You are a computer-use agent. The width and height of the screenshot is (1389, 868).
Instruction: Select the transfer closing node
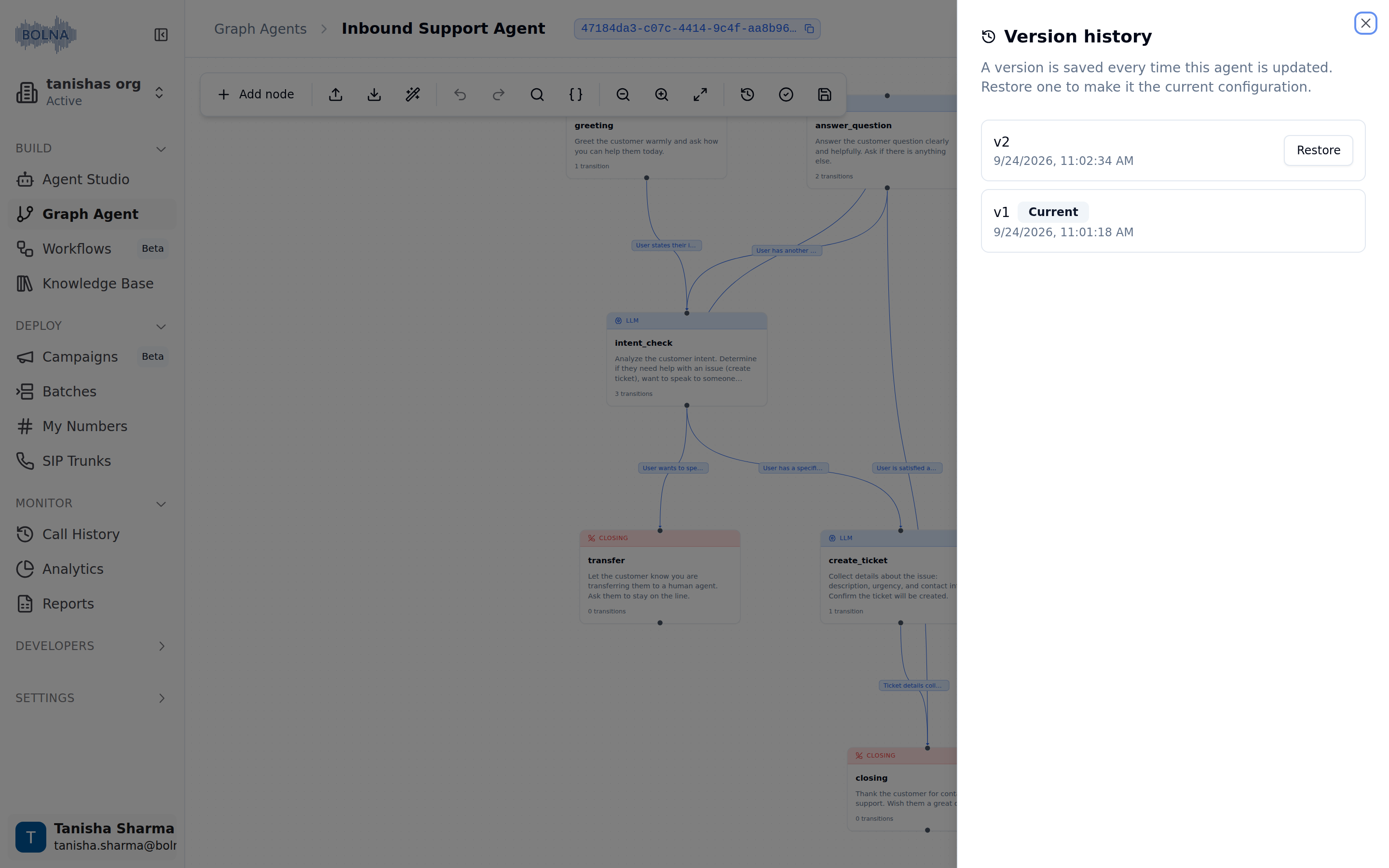pyautogui.click(x=659, y=576)
